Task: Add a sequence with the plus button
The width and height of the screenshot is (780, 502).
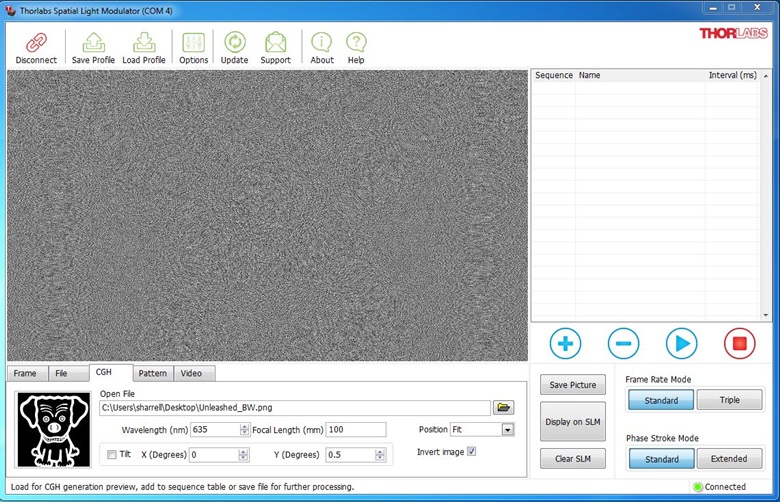Action: [x=565, y=343]
